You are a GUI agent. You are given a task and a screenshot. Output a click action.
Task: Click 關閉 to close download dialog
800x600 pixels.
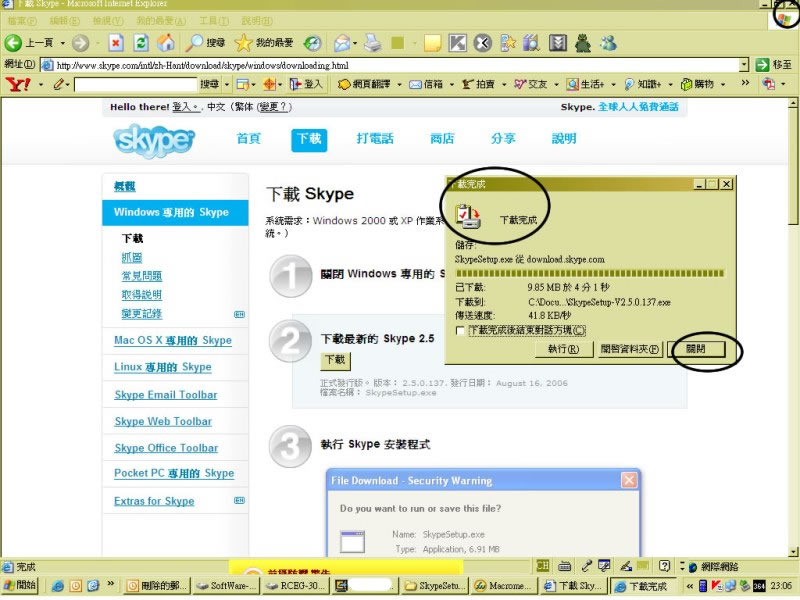(696, 349)
